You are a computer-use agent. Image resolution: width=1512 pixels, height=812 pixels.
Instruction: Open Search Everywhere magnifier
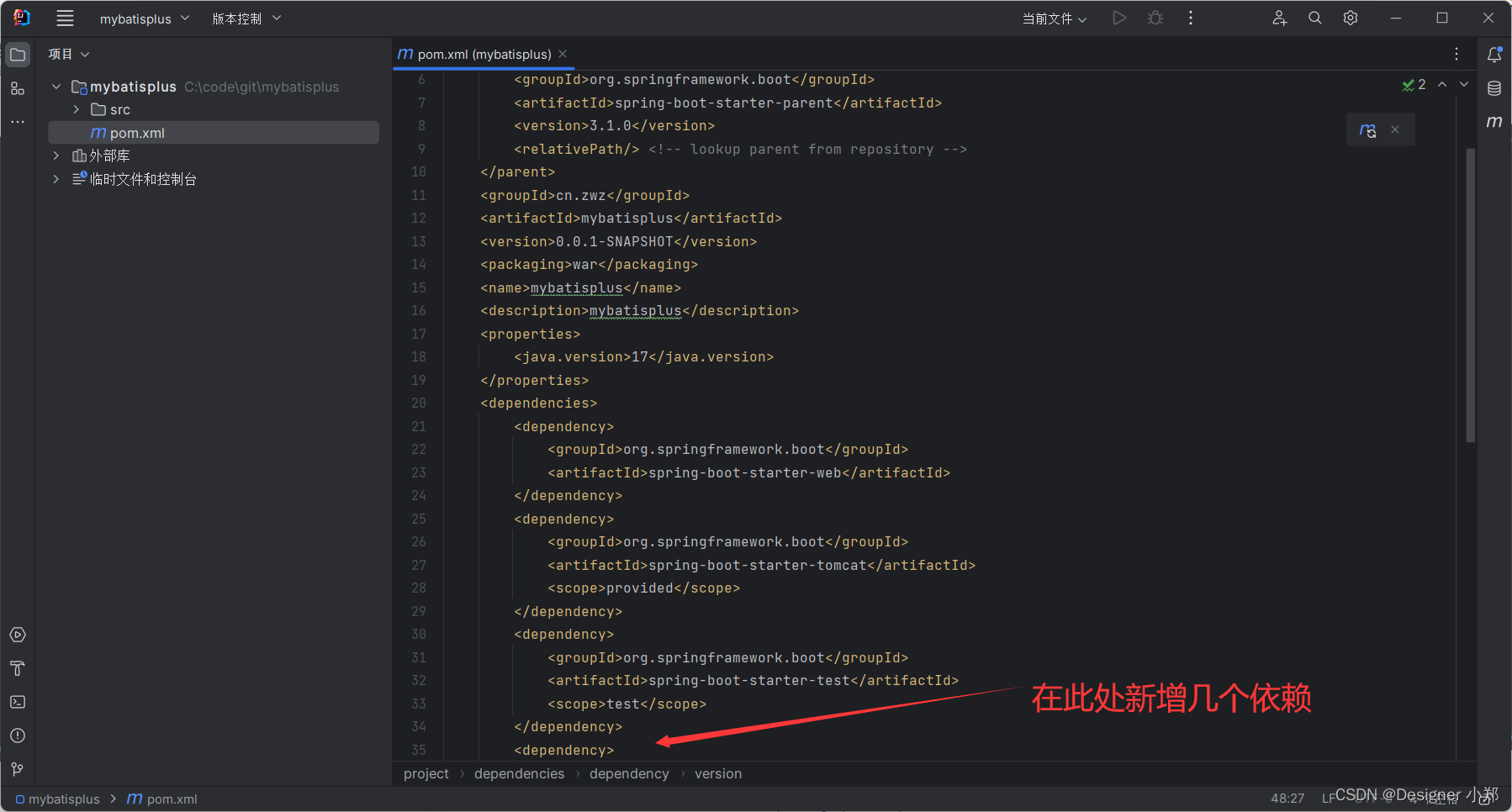tap(1315, 18)
